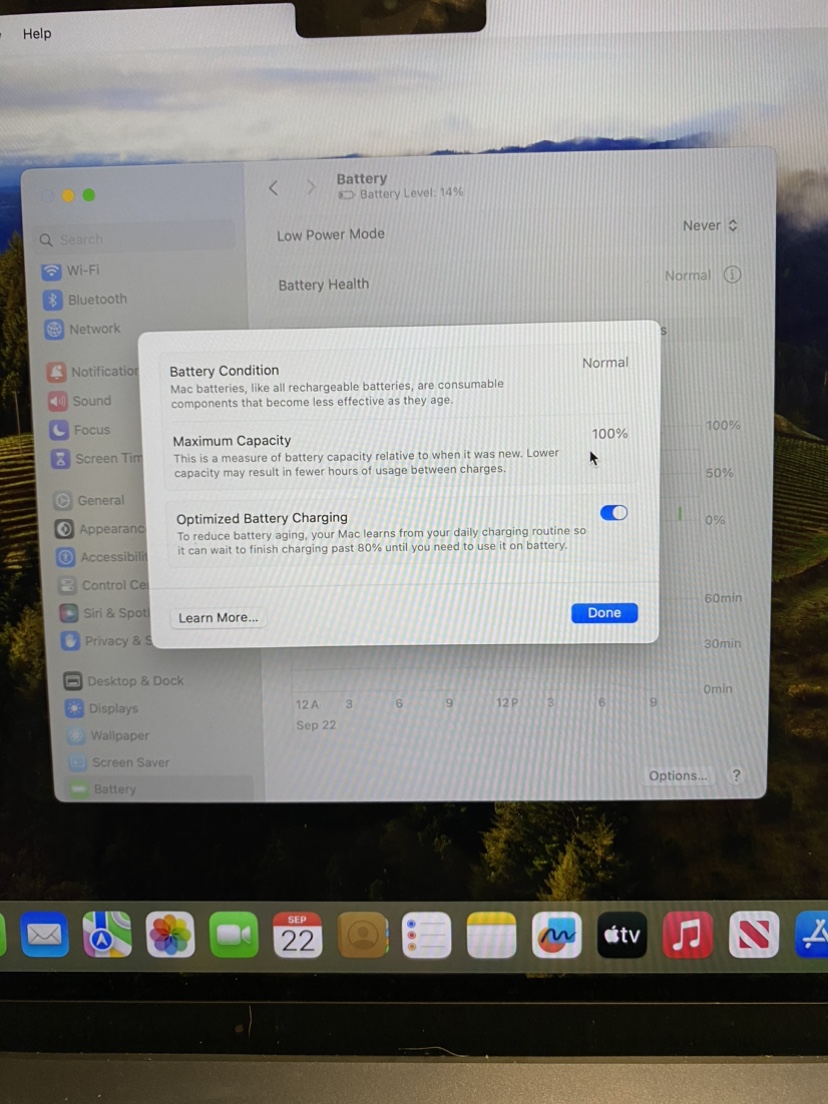Open App Store from the Dock
The height and width of the screenshot is (1104, 828).
[x=813, y=934]
